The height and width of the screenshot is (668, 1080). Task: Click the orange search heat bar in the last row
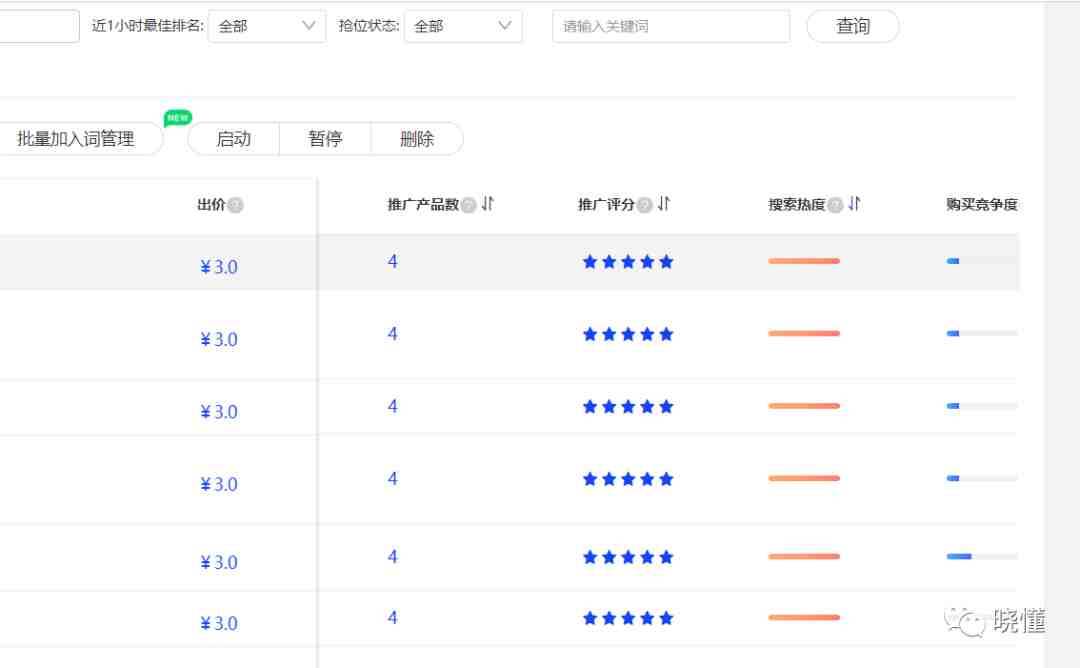[x=804, y=617]
